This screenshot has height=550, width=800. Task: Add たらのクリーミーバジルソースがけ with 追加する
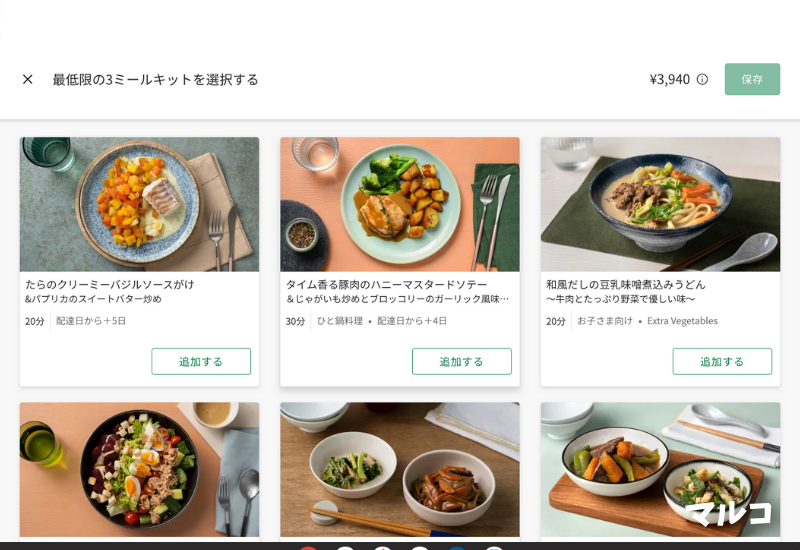tap(201, 361)
